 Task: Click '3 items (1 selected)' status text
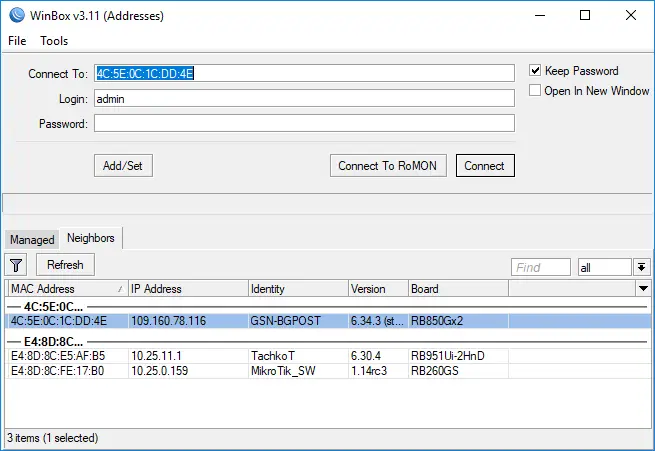(53, 438)
